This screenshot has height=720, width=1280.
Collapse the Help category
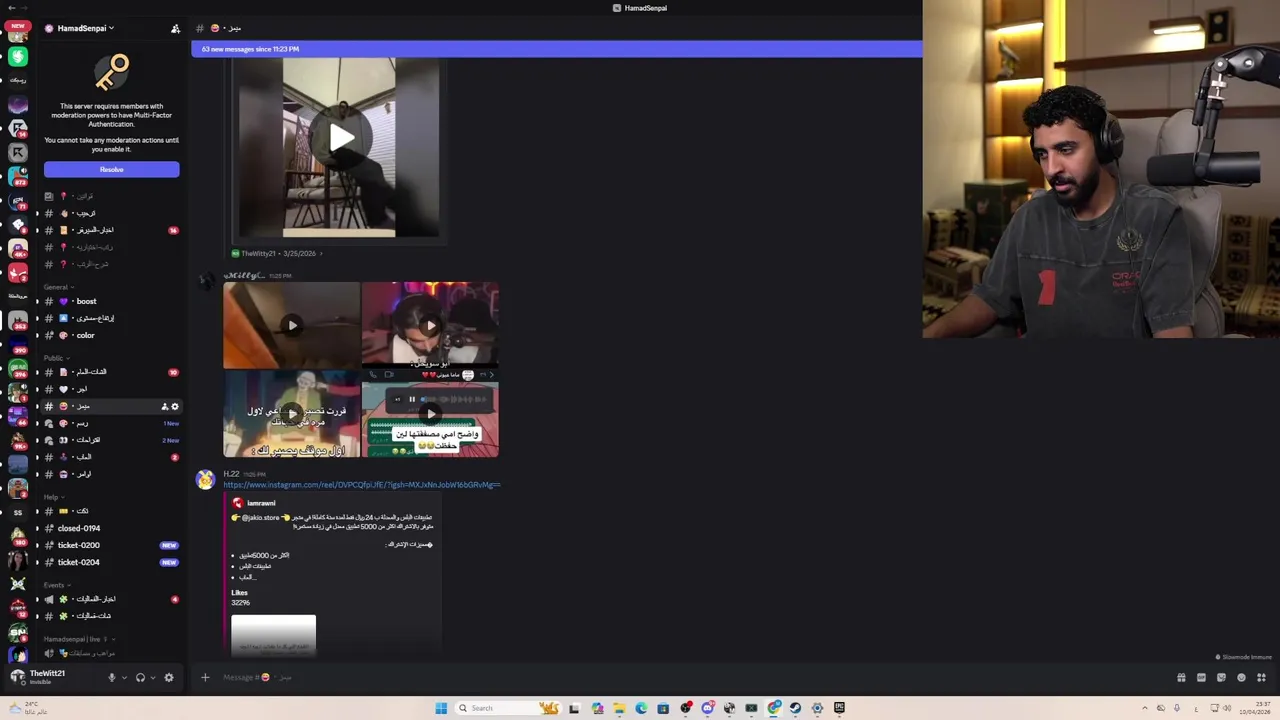click(x=52, y=497)
